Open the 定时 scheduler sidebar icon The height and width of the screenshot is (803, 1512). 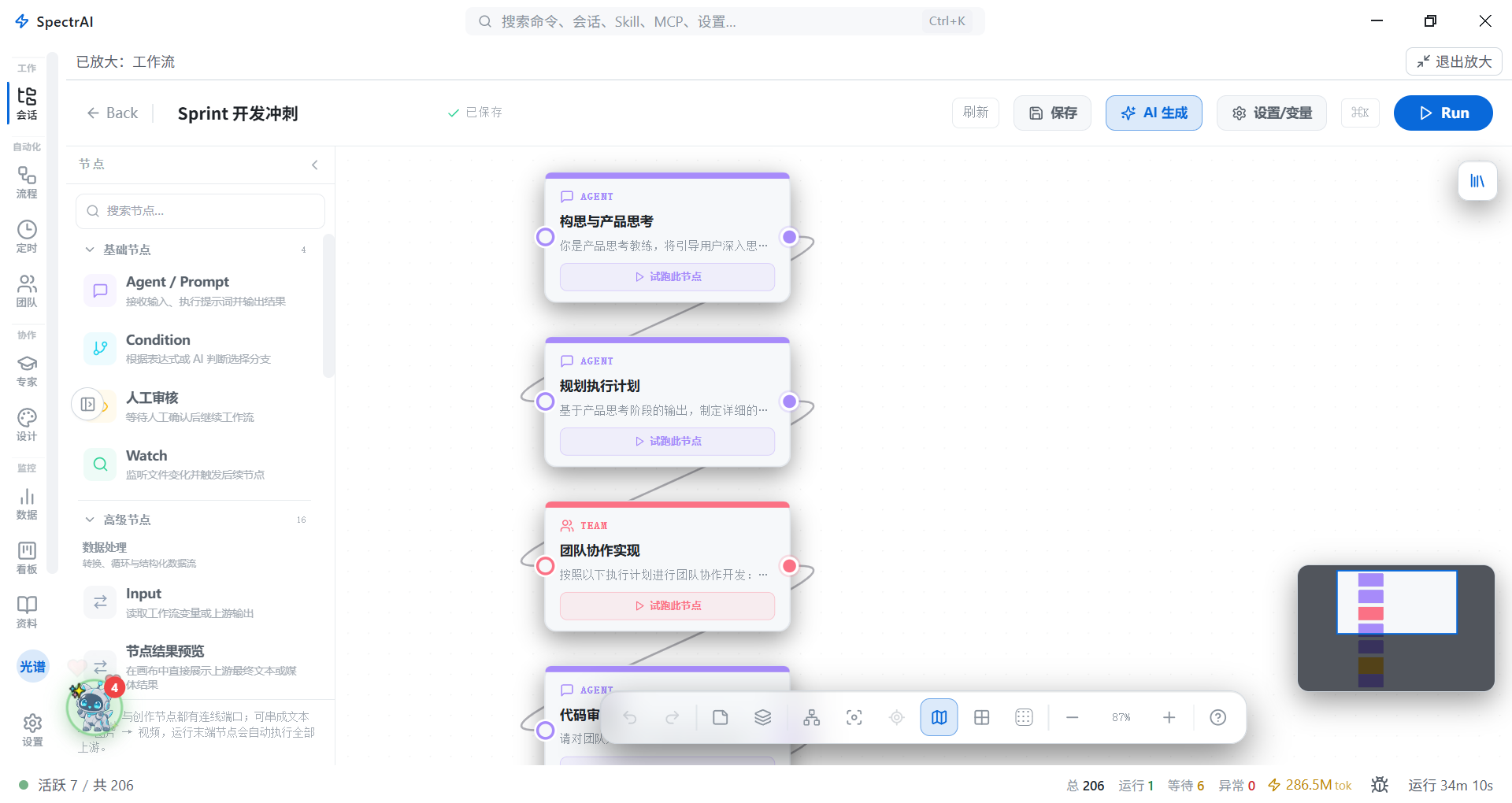pos(27,236)
